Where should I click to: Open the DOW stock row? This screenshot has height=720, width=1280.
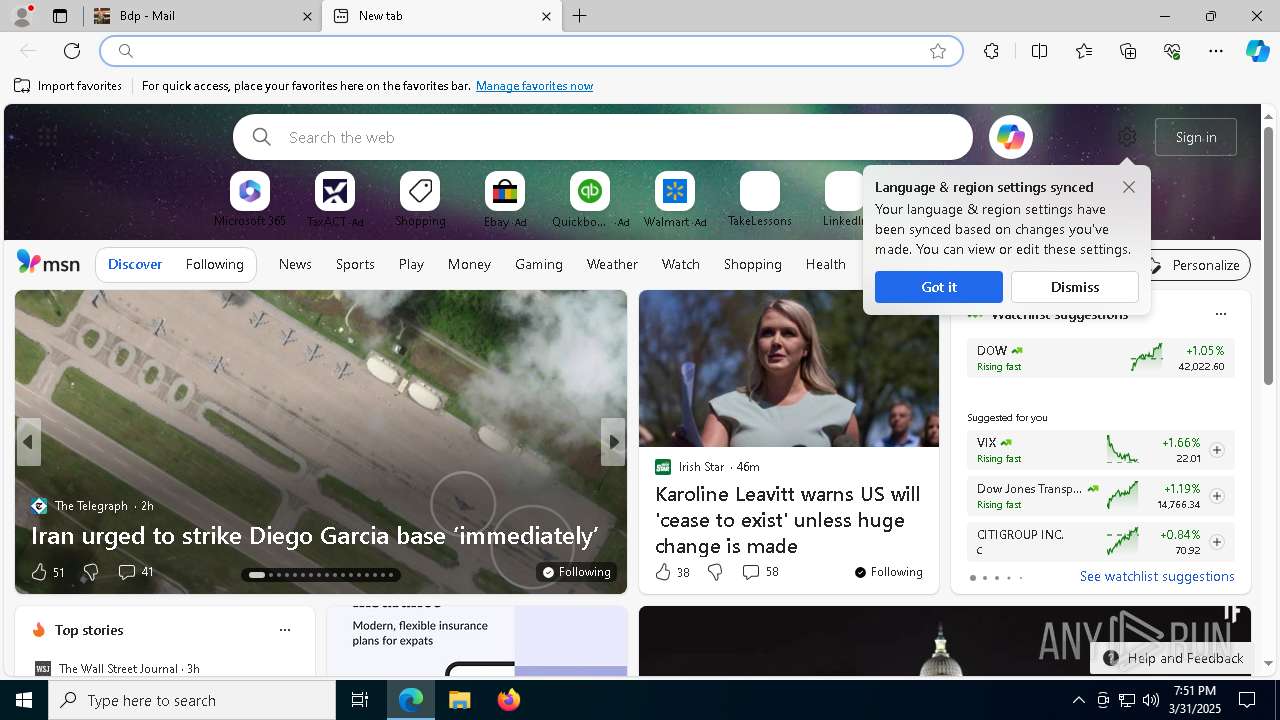point(1100,359)
